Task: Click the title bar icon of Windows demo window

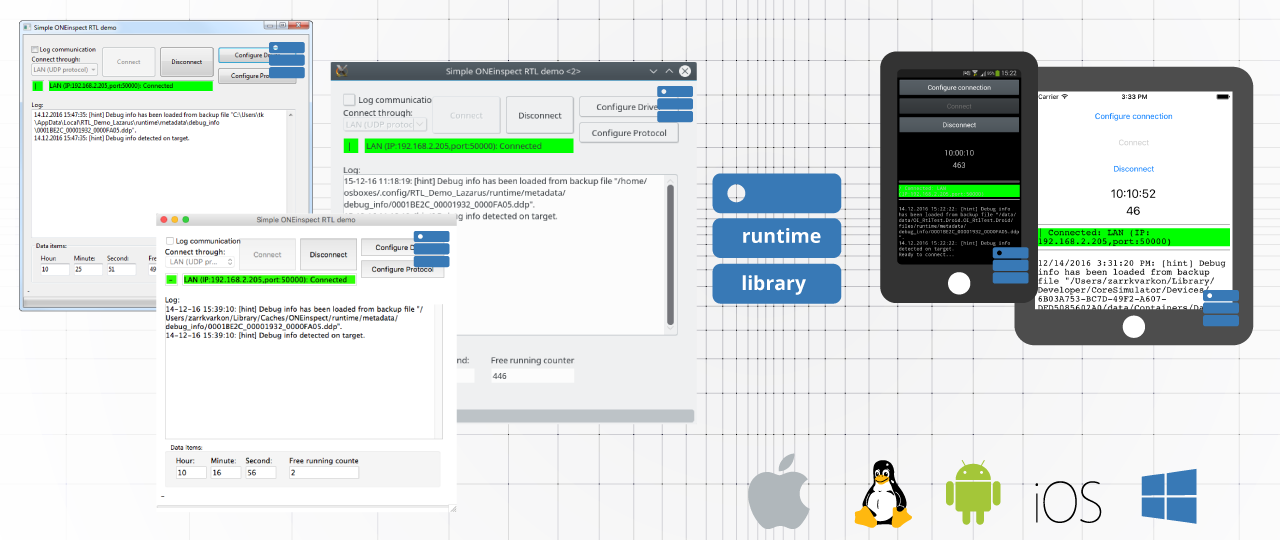Action: pyautogui.click(x=28, y=27)
